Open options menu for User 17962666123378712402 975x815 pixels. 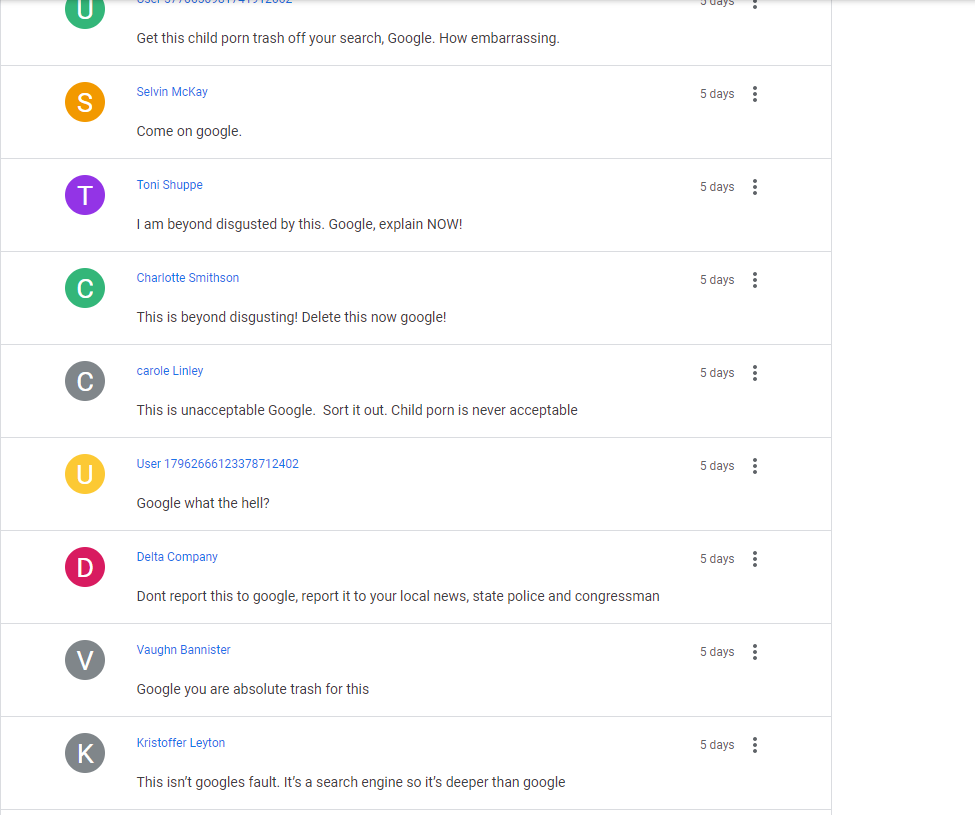(x=755, y=466)
